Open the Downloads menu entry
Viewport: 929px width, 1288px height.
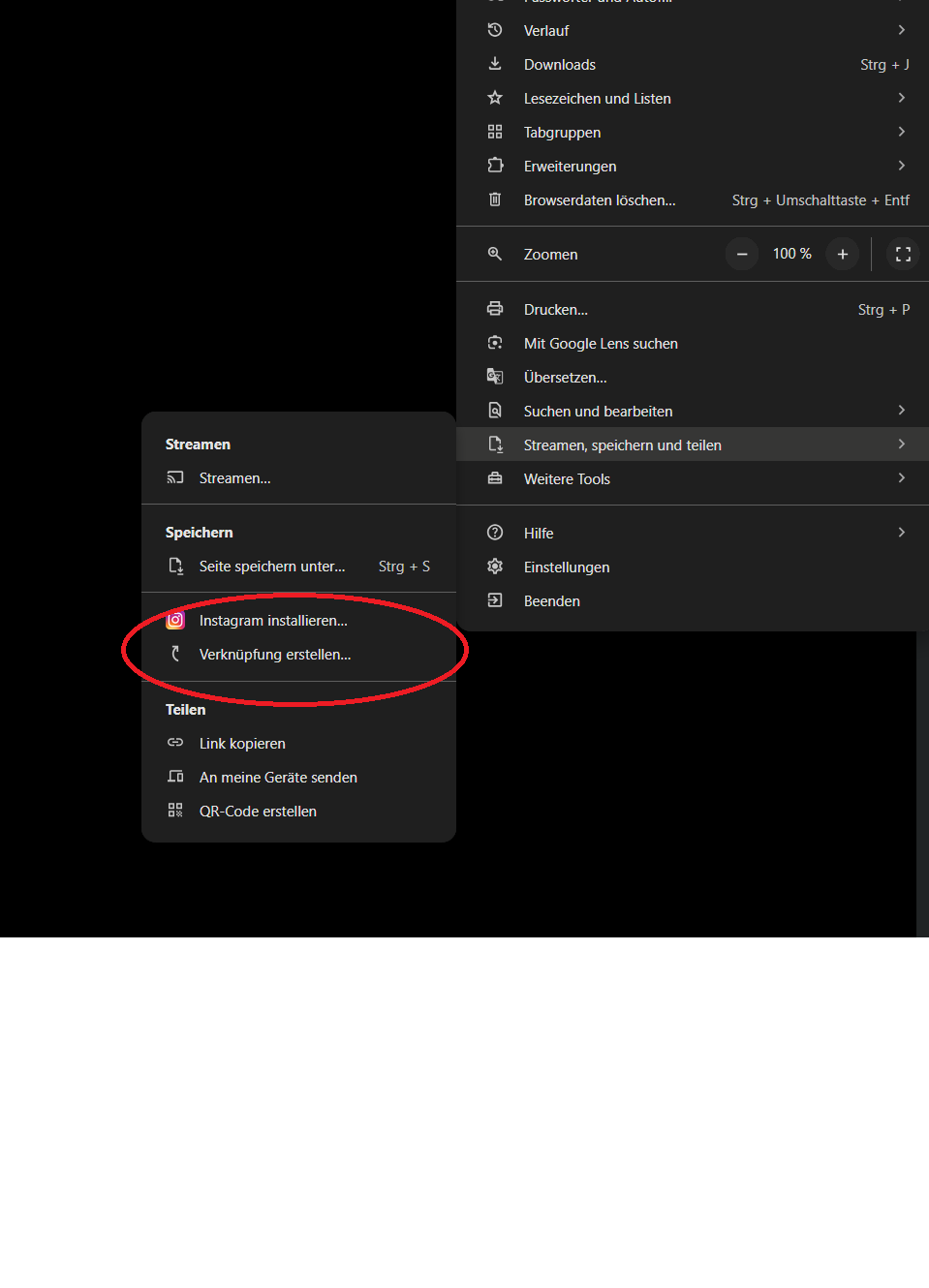point(693,64)
